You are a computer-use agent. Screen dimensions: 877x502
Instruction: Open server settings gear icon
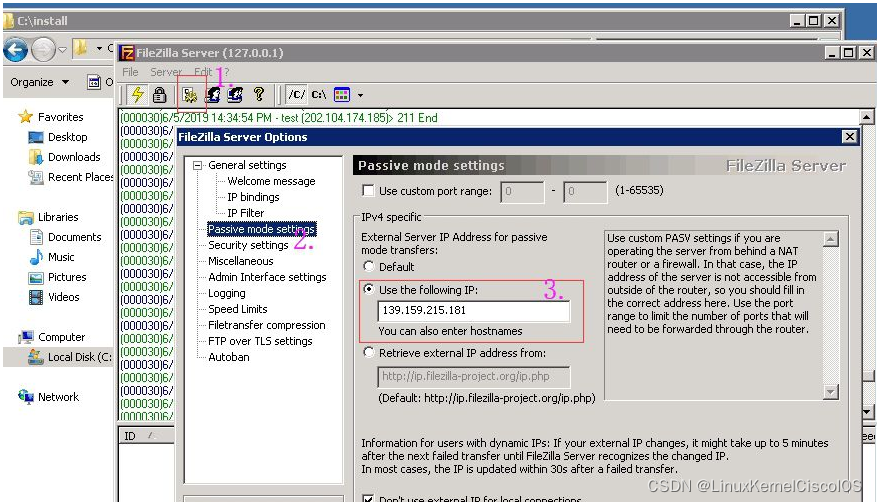coord(190,95)
